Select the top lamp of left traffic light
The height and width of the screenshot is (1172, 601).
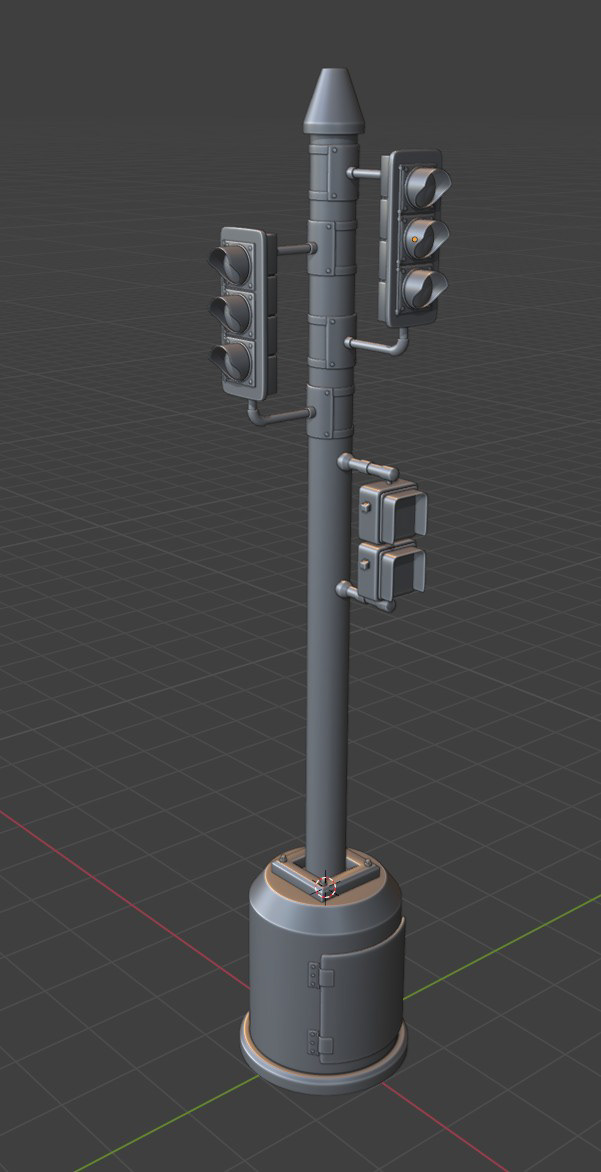231,265
